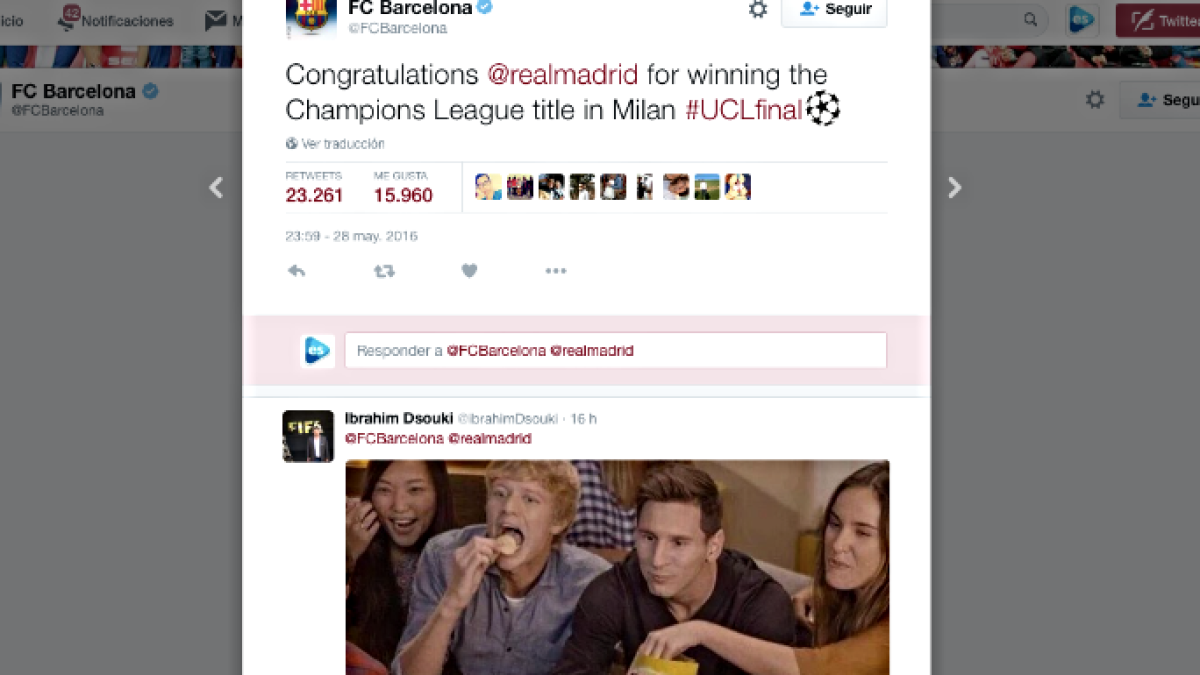The height and width of the screenshot is (675, 1200).
Task: Click Ver traducción to translate tweet
Action: click(335, 144)
